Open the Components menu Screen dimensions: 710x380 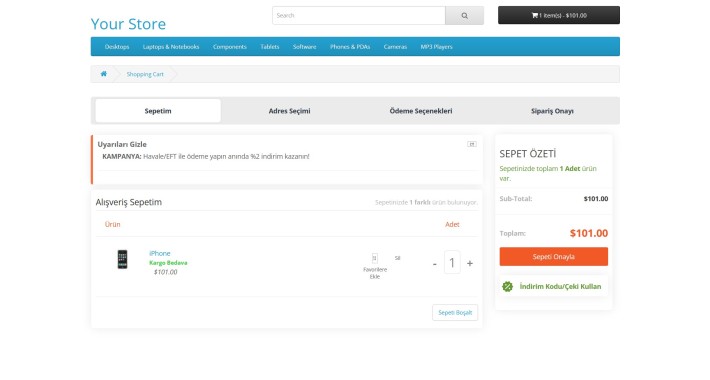coord(230,47)
